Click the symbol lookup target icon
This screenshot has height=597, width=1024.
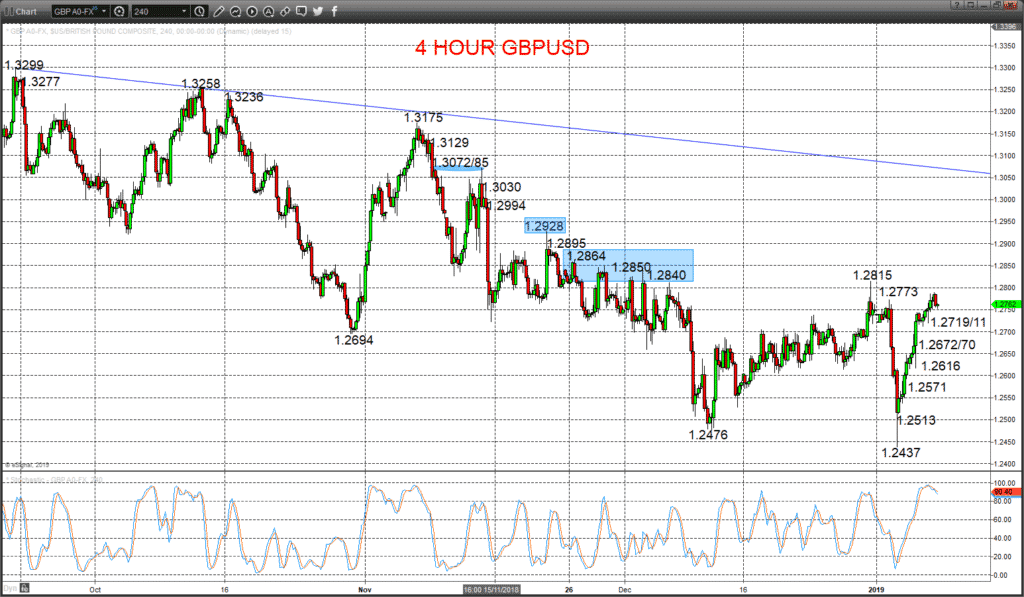119,11
